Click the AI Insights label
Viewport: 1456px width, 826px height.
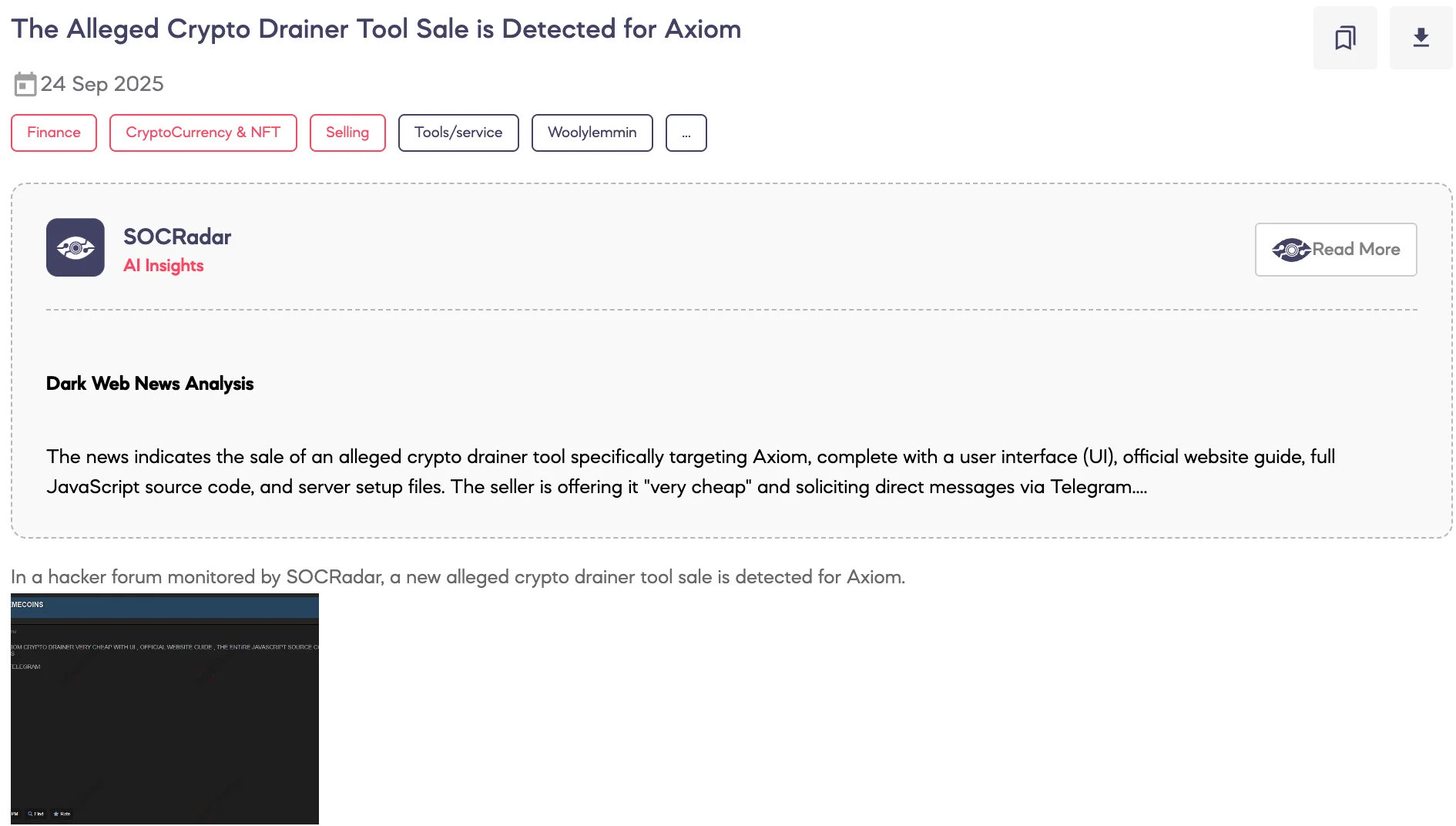(163, 266)
